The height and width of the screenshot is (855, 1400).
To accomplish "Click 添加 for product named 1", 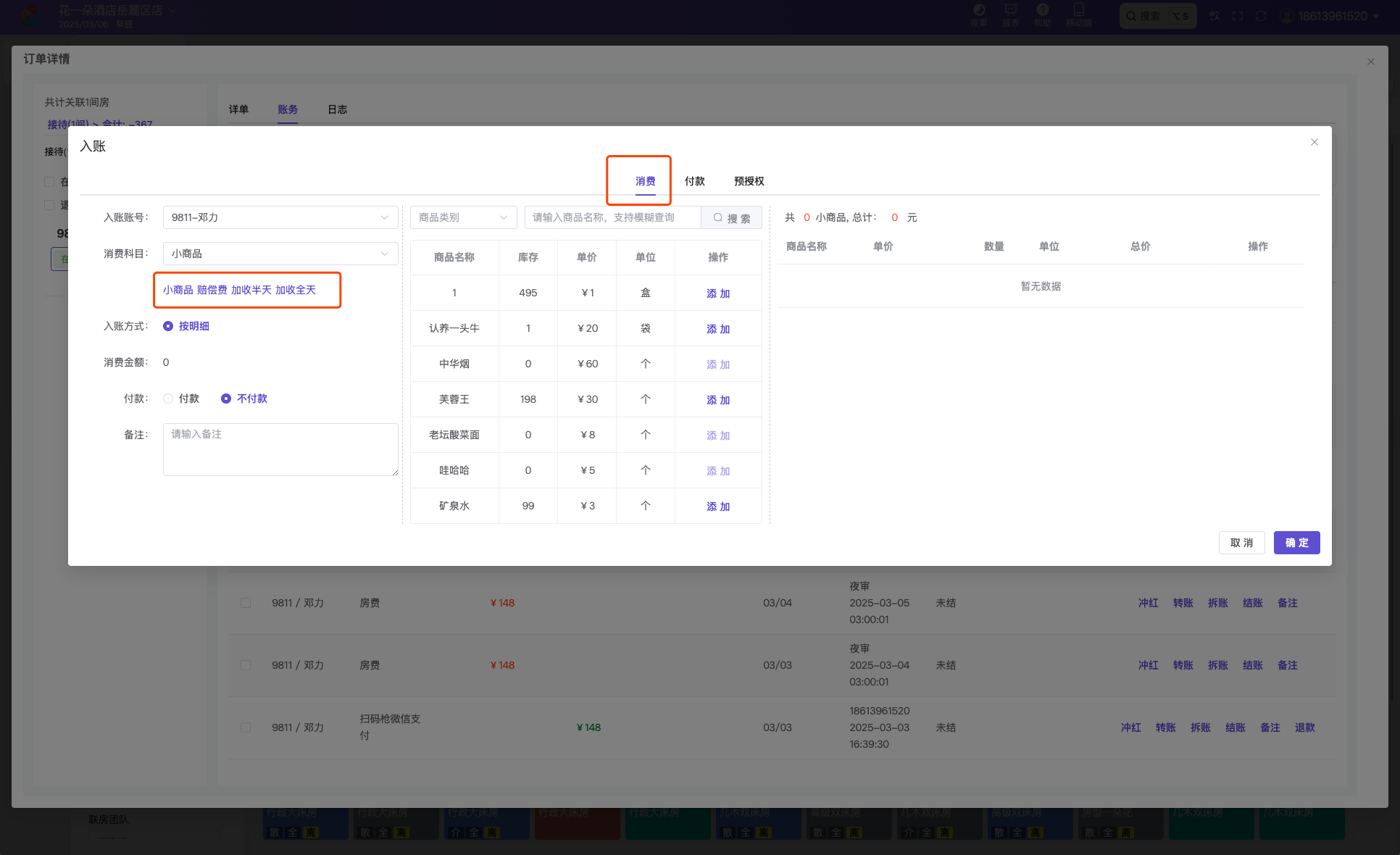I will click(718, 293).
